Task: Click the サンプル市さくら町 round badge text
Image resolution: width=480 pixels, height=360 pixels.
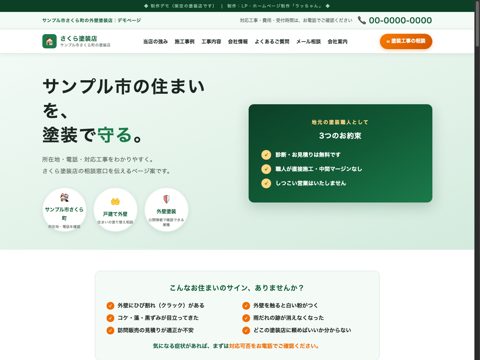Action: (64, 214)
